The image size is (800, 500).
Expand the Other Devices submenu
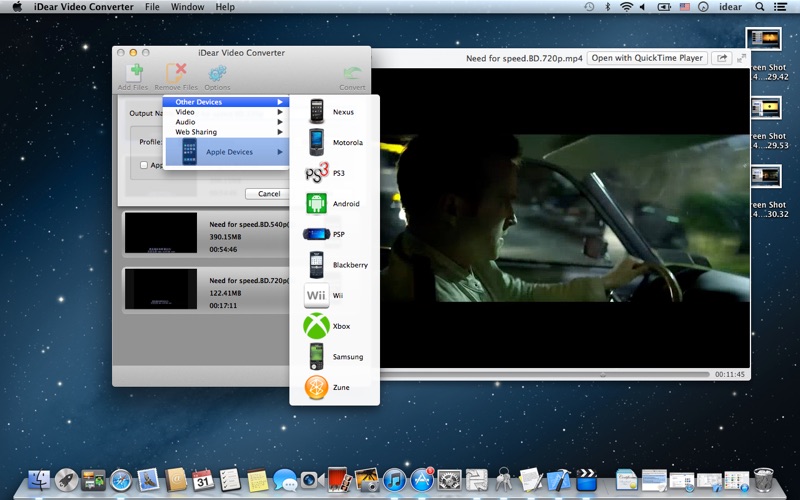226,102
